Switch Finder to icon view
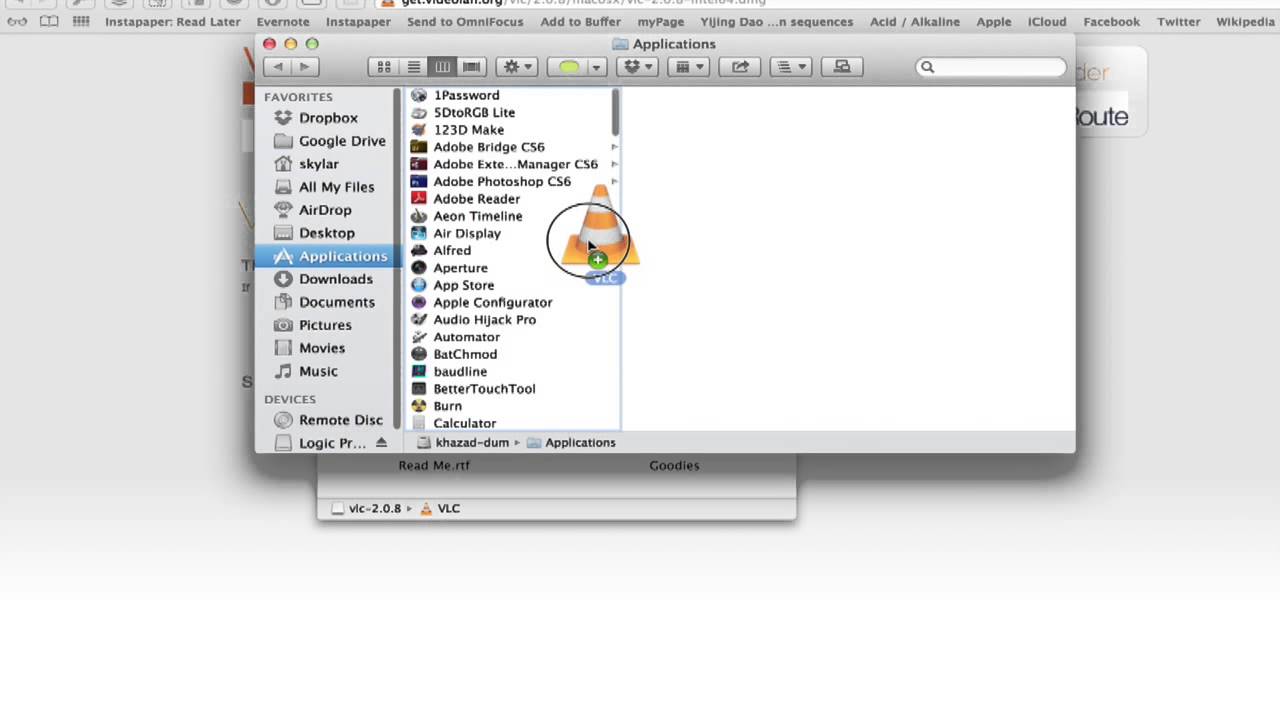1280x720 pixels. [384, 67]
